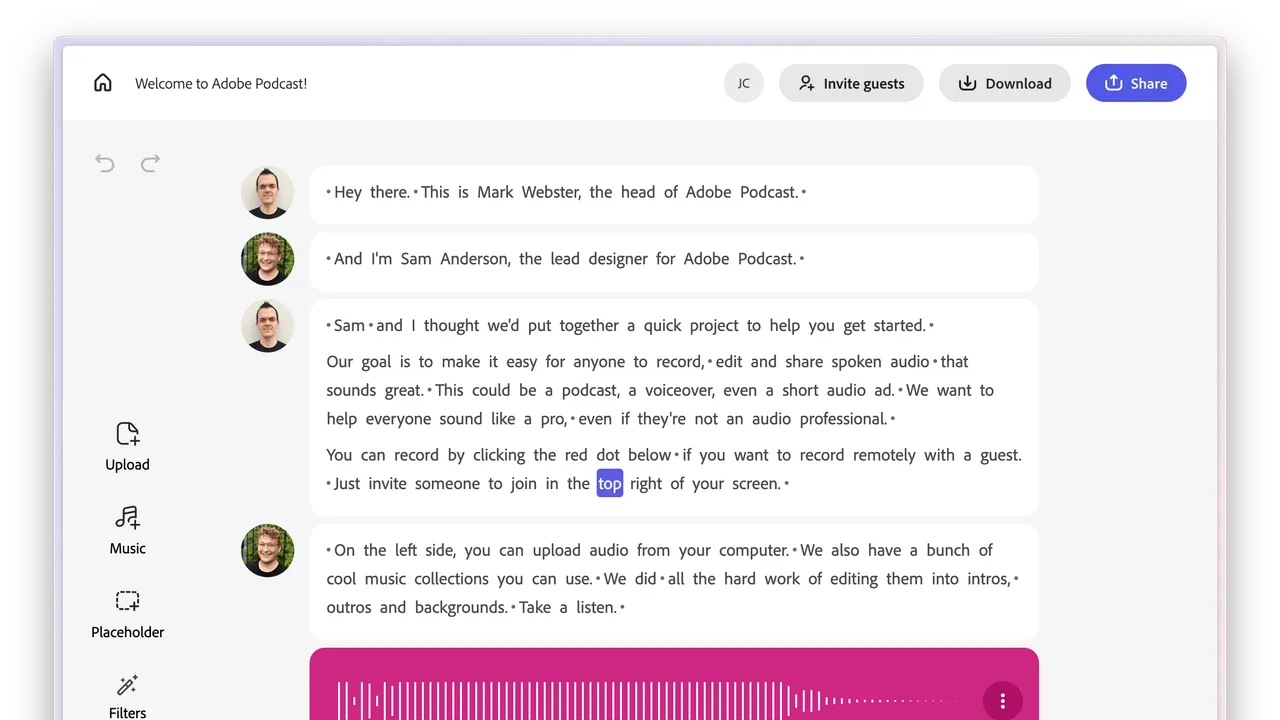Open the Filters tool

128,696
